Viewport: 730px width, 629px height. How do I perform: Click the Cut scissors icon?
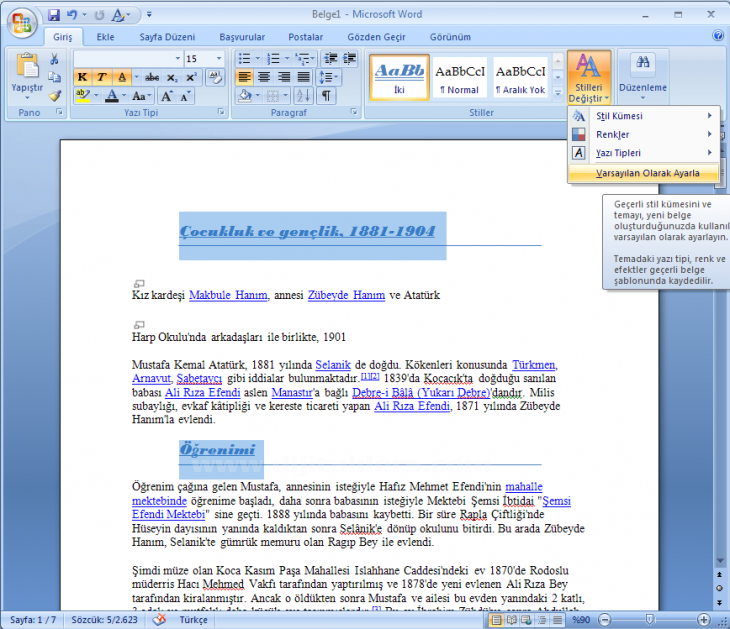[54, 60]
